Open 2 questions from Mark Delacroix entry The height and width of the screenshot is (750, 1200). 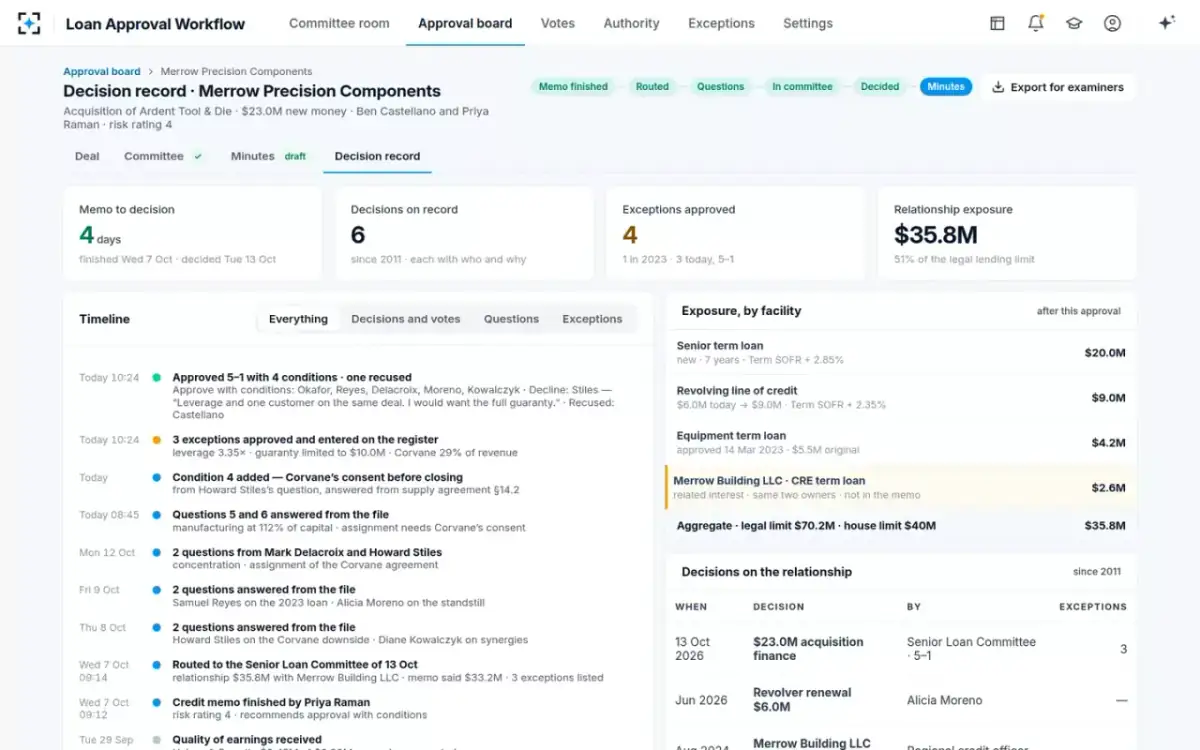pyautogui.click(x=360, y=558)
